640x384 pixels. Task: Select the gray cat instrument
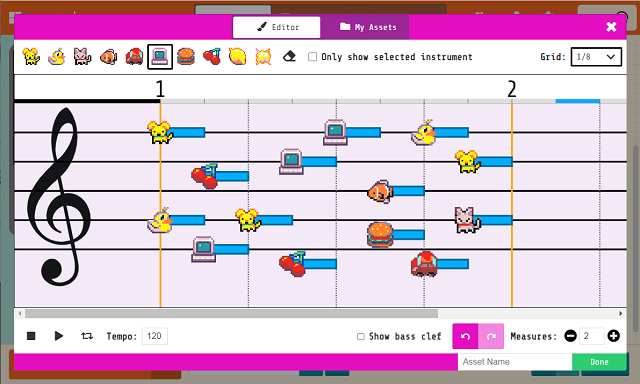point(82,56)
